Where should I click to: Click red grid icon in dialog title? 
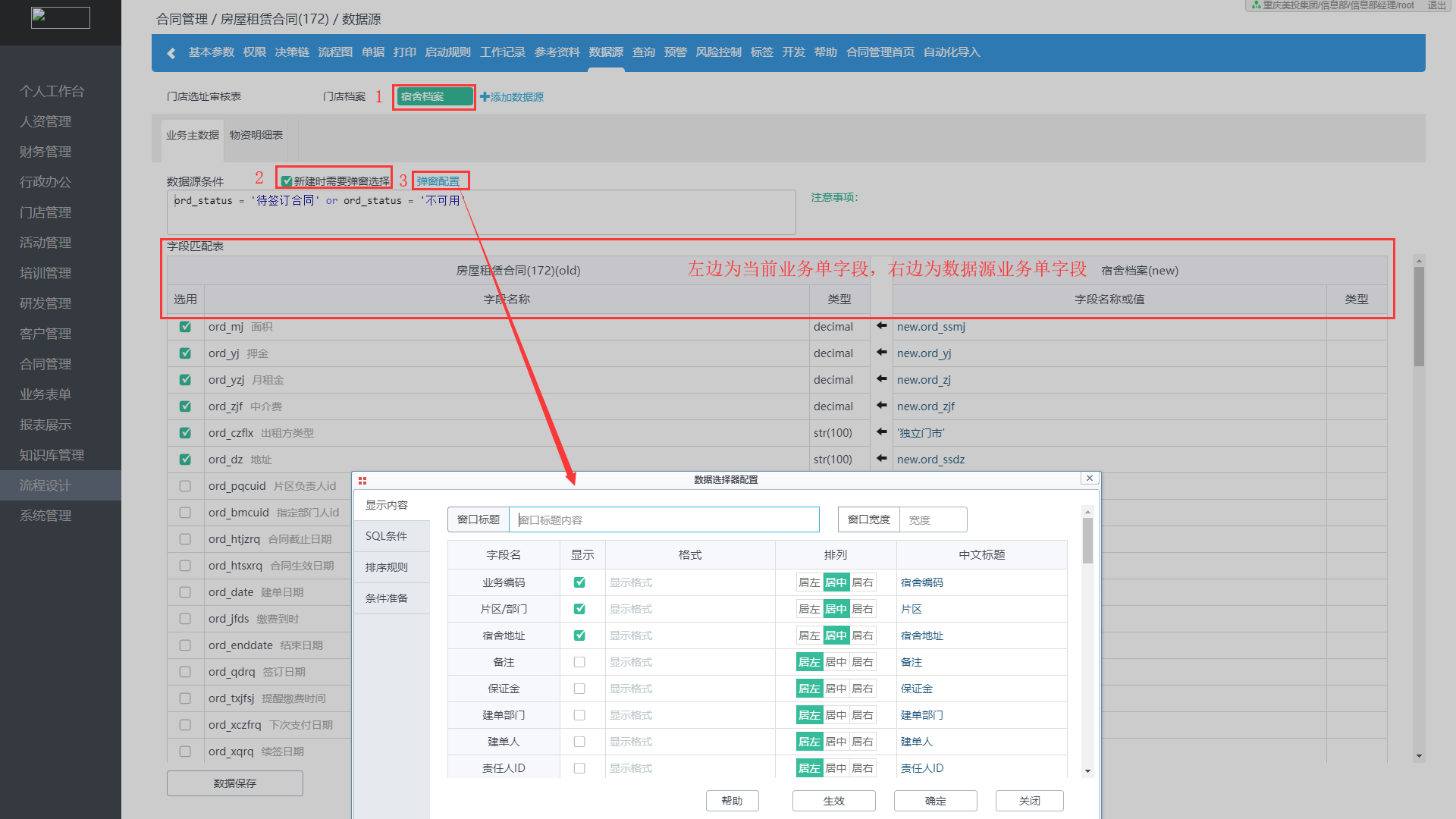point(362,480)
